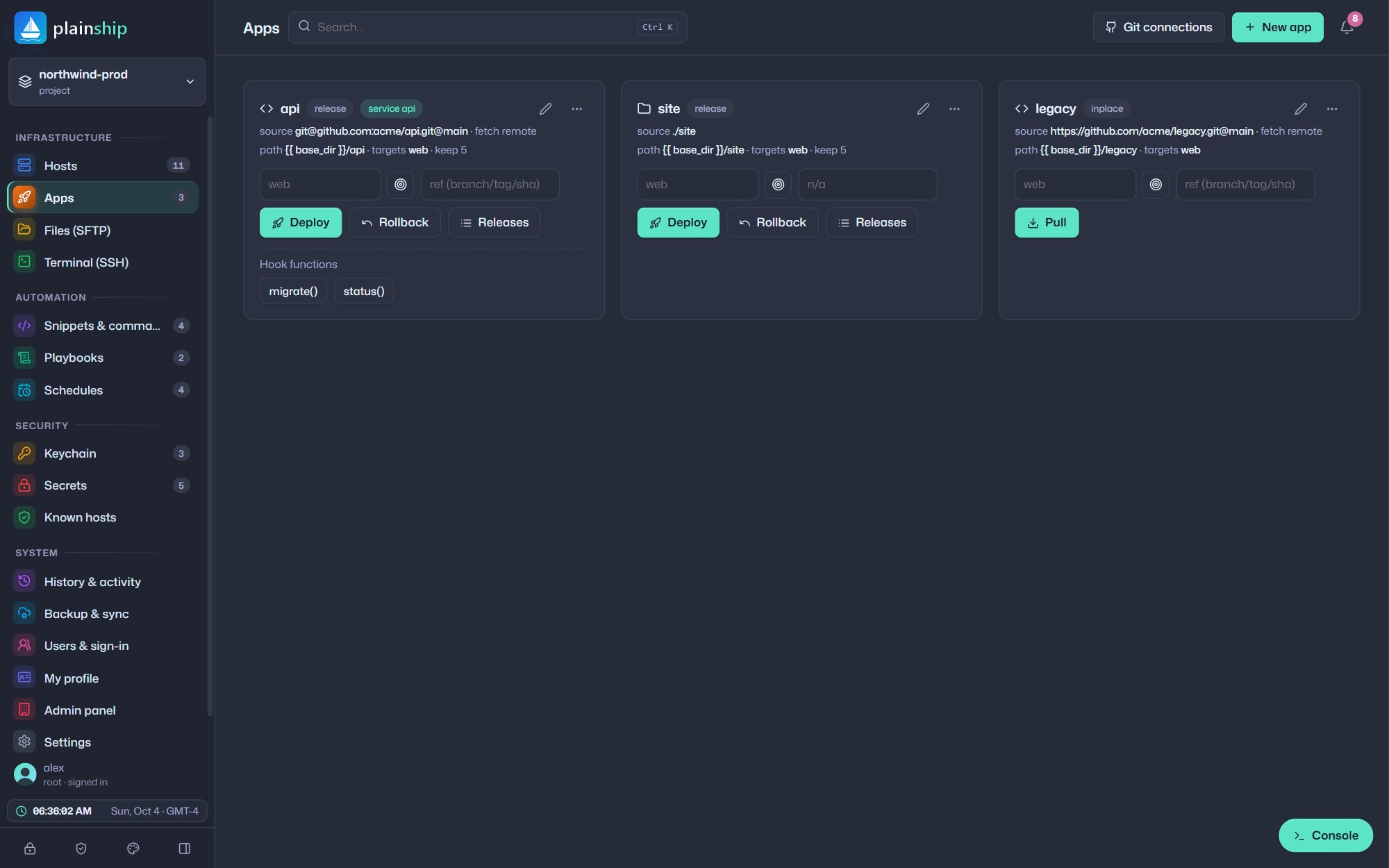Viewport: 1389px width, 868px height.
Task: Open History & activity page
Action: coord(103,582)
